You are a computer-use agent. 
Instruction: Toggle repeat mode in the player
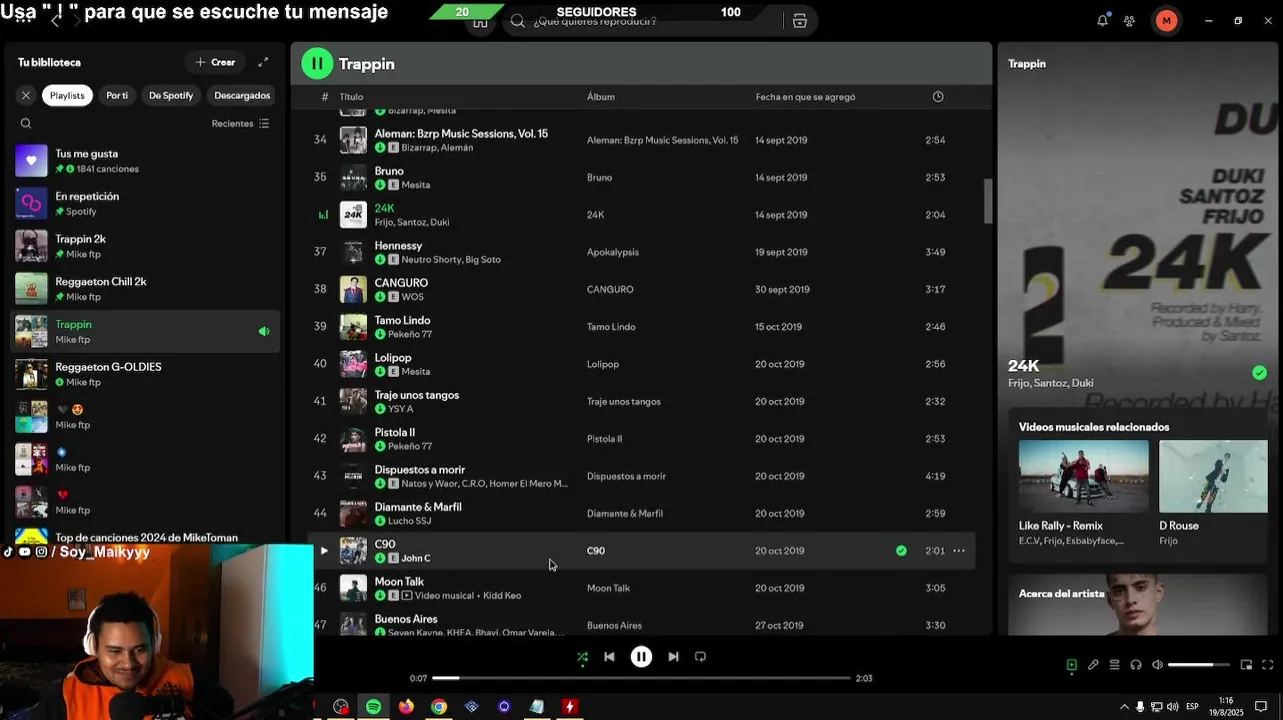700,657
